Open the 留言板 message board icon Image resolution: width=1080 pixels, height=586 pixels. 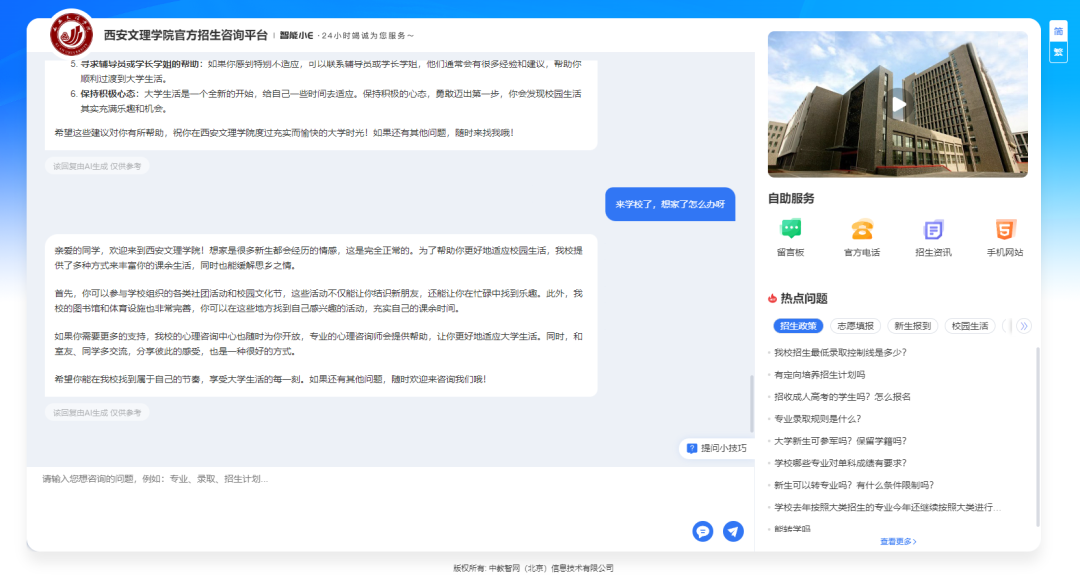pyautogui.click(x=790, y=230)
